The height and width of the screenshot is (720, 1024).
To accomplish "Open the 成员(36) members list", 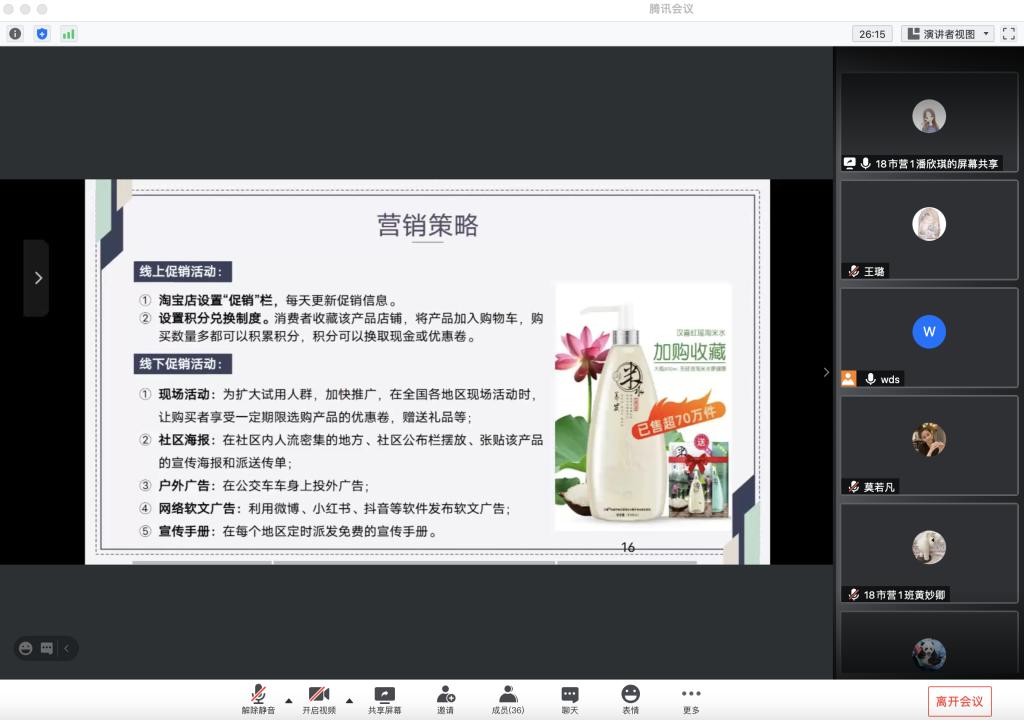I will (x=507, y=699).
